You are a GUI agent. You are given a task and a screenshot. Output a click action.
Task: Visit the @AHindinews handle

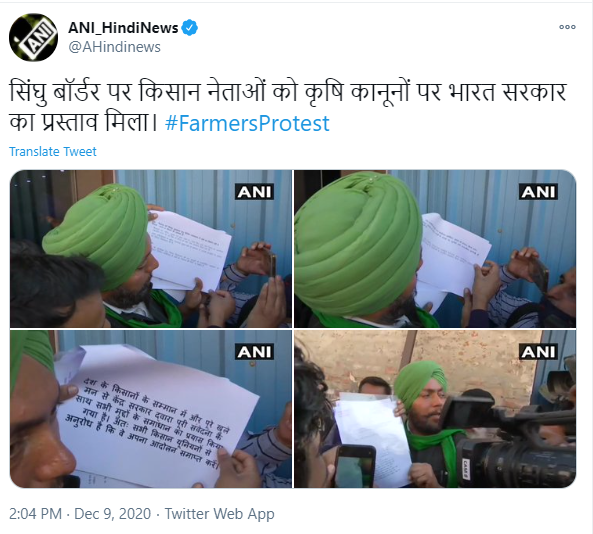click(114, 47)
